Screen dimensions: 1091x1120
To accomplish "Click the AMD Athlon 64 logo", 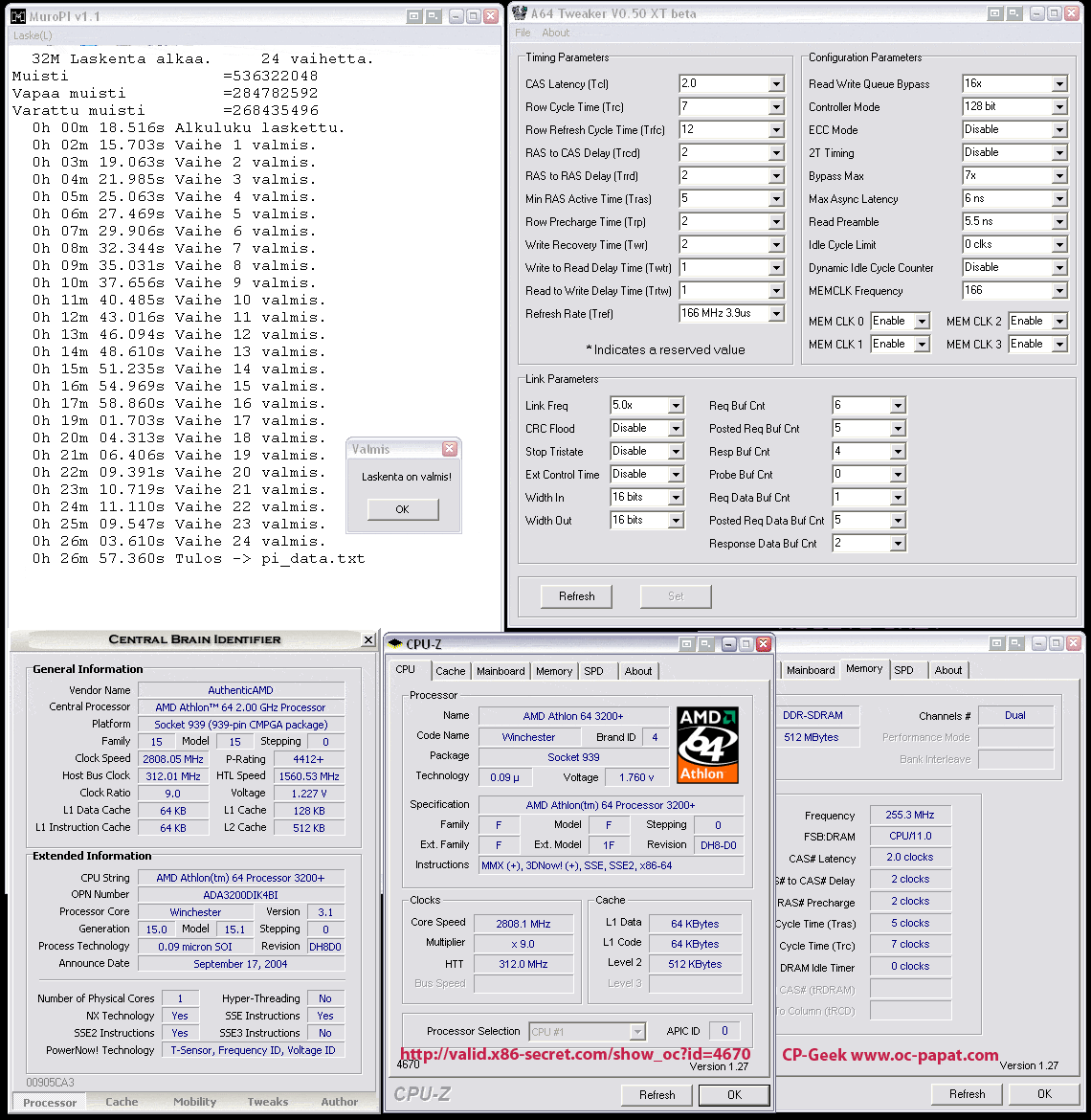I will 707,745.
